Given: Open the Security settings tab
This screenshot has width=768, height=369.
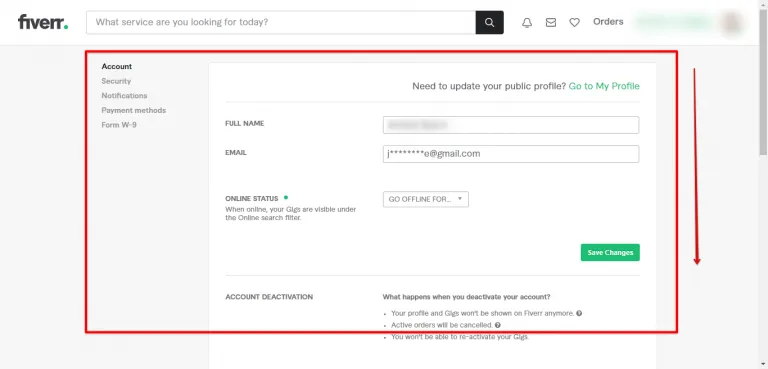Looking at the screenshot, I should click(x=116, y=81).
